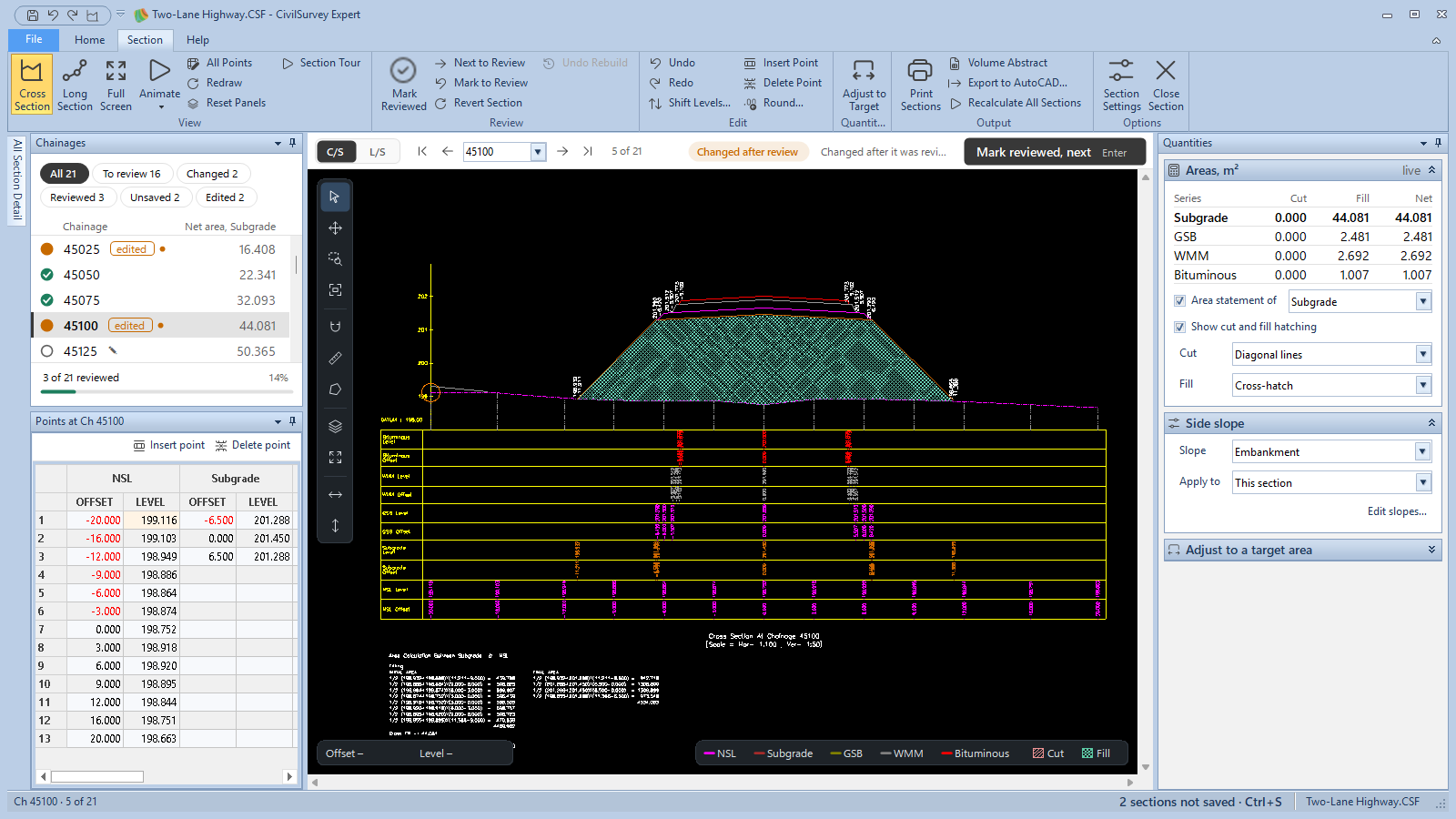Viewport: 1456px width, 819px height.
Task: Click the Edit slopes link
Action: click(1397, 511)
